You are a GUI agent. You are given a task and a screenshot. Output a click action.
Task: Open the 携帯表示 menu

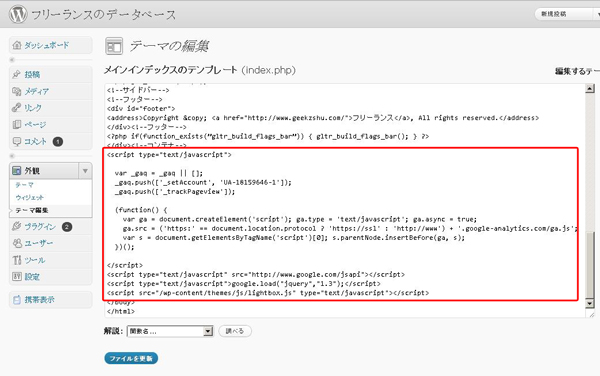tap(39, 299)
